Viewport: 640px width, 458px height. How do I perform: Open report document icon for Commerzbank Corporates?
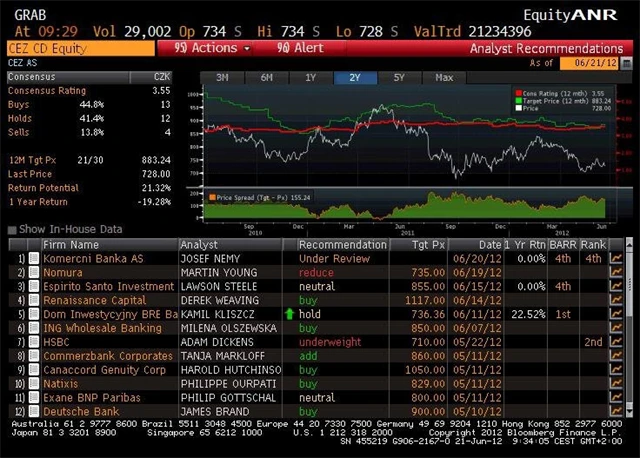coord(34,356)
